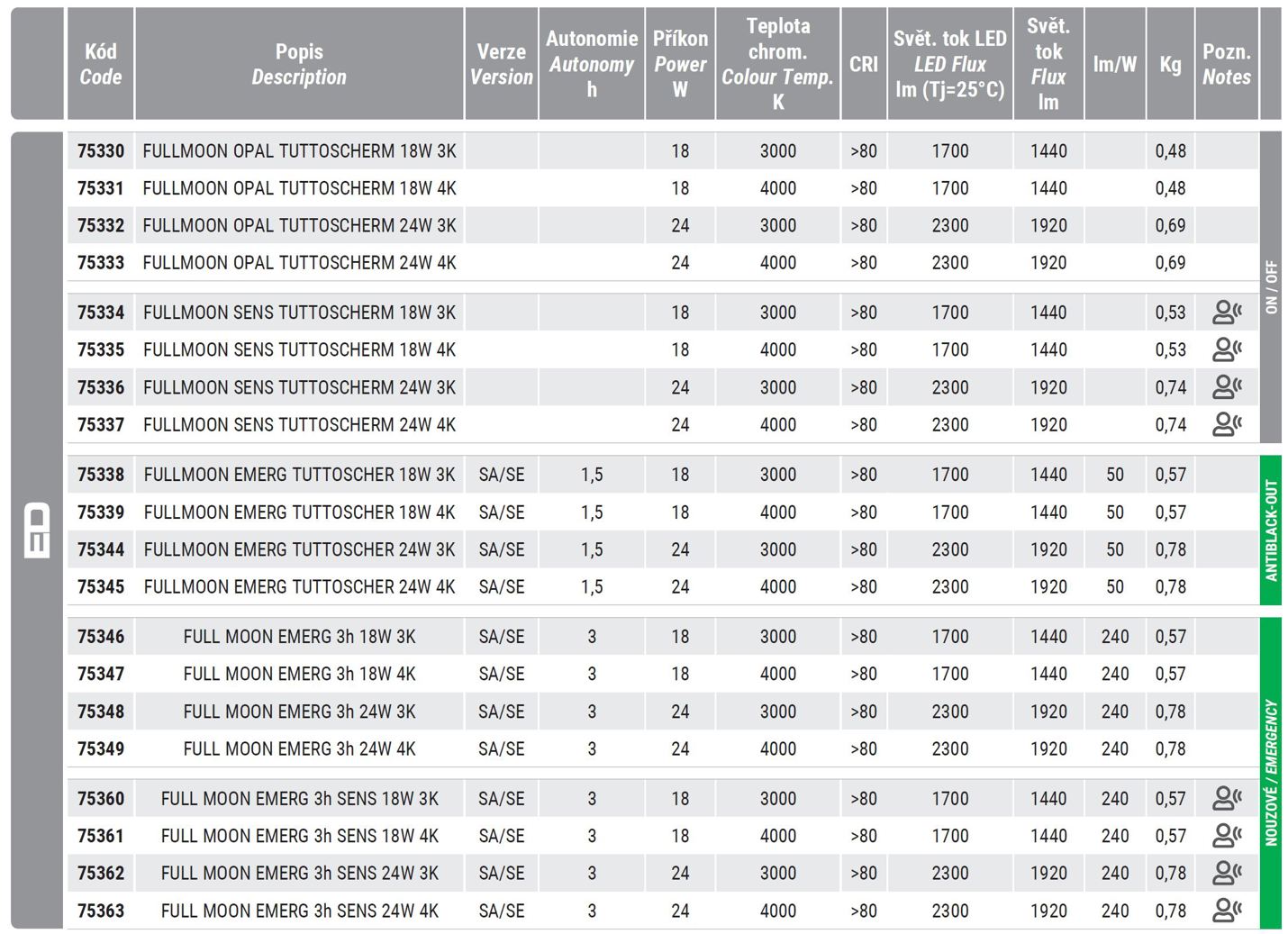Click the sensor icon in row 75336

click(1227, 387)
